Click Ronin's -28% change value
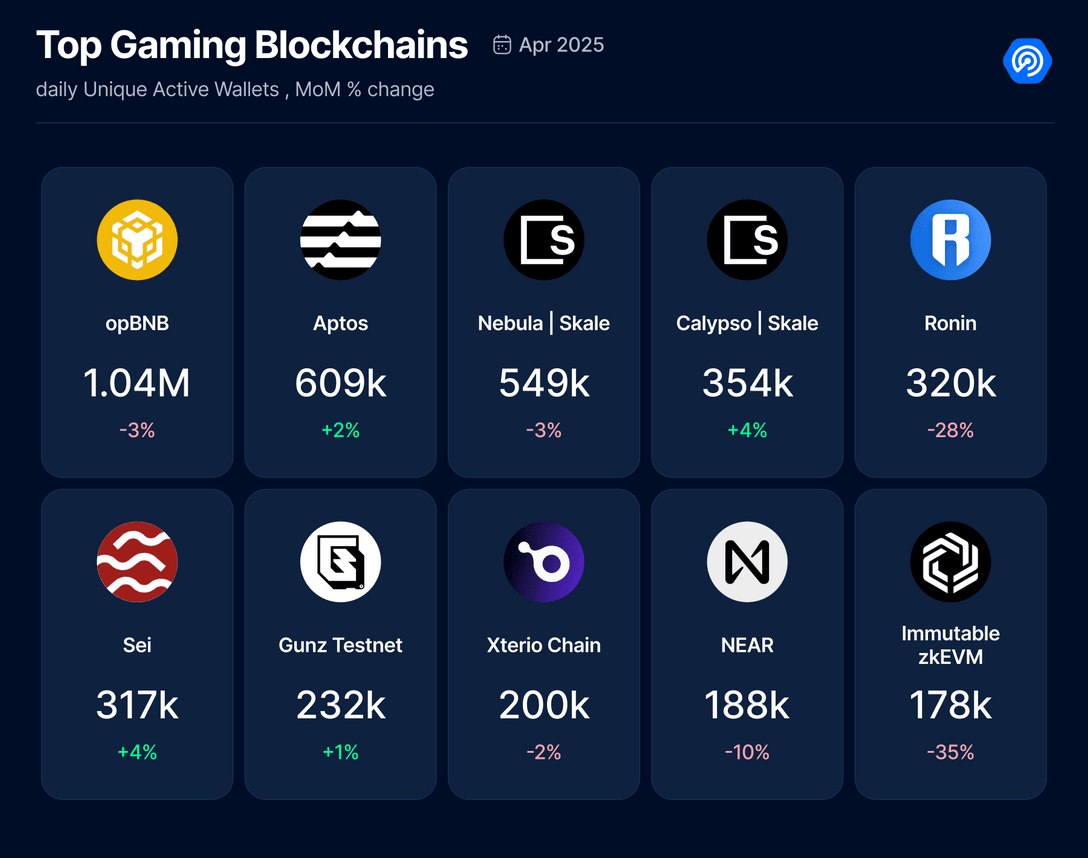 tap(950, 431)
